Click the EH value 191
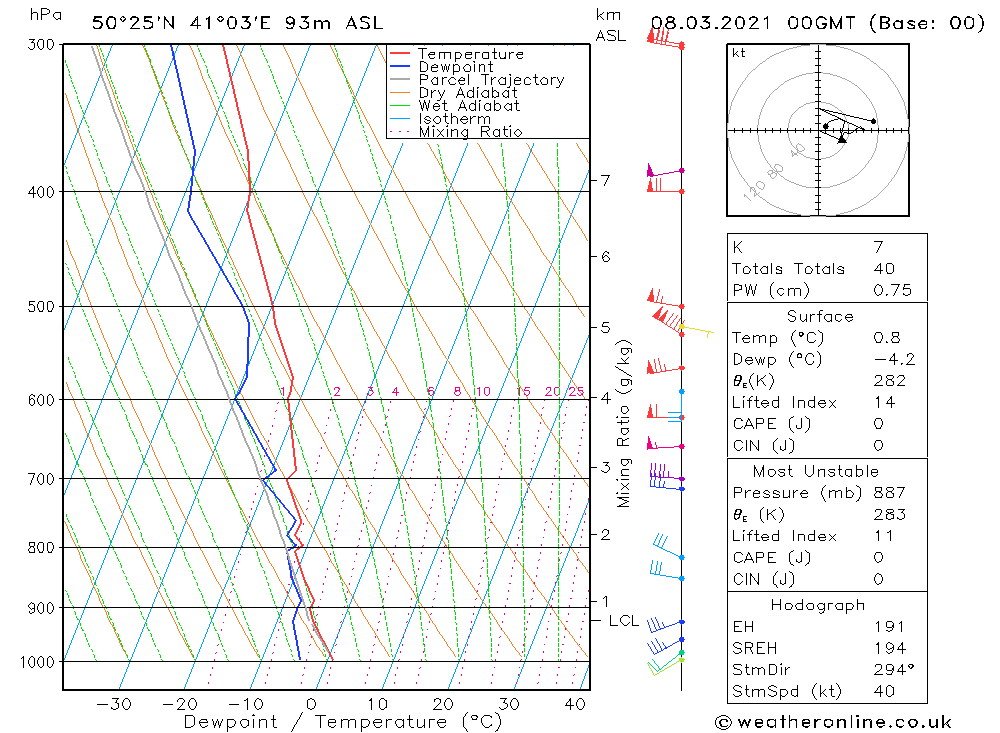This screenshot has height=733, width=1000. 890,627
